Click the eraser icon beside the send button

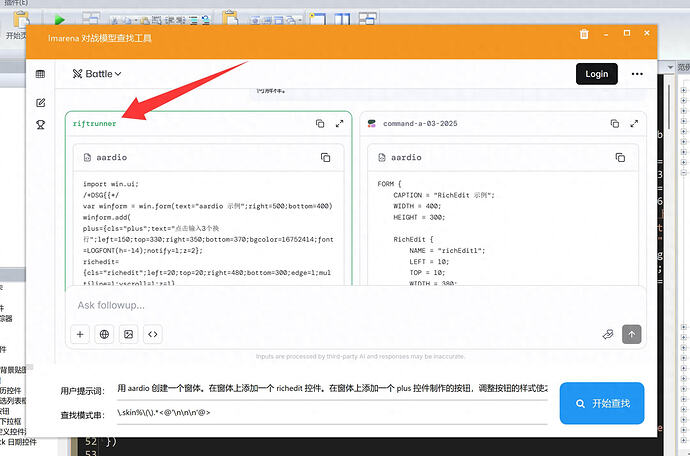pyautogui.click(x=608, y=335)
